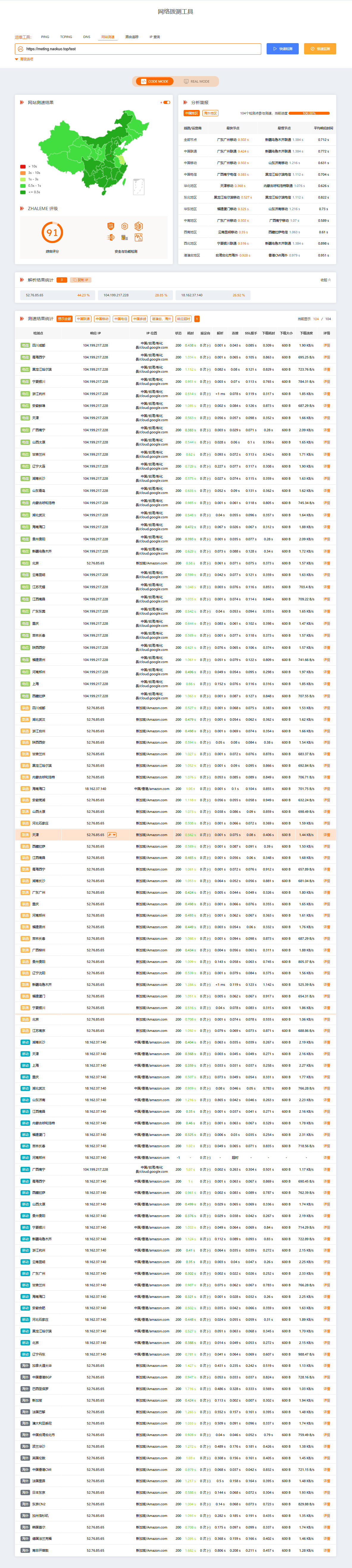Filter results by 中国联通
This screenshot has height=1568, width=352.
(x=83, y=319)
